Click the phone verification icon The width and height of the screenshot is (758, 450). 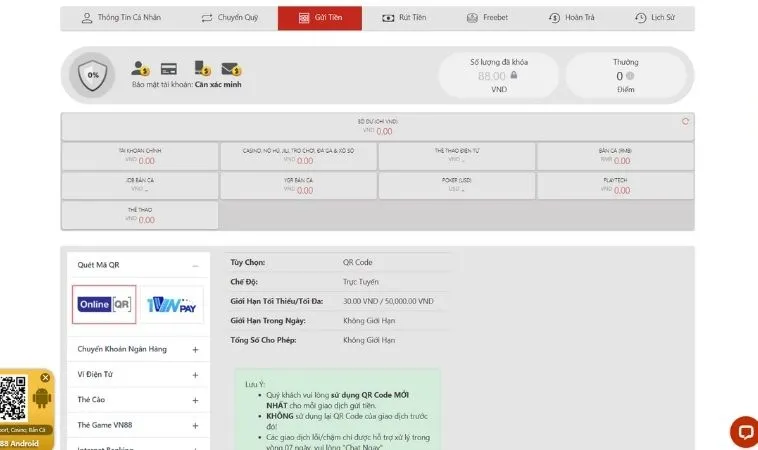pos(202,68)
